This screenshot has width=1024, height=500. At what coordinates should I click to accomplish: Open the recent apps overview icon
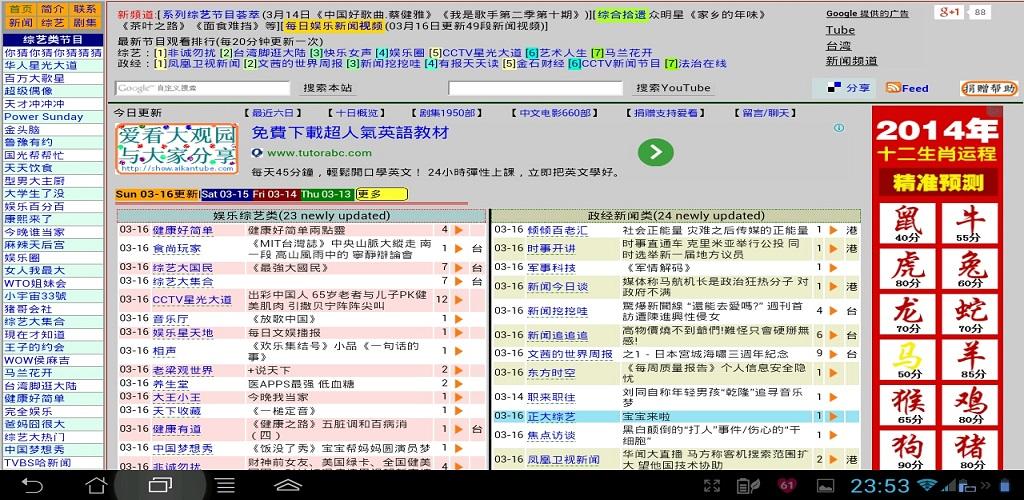click(x=160, y=485)
